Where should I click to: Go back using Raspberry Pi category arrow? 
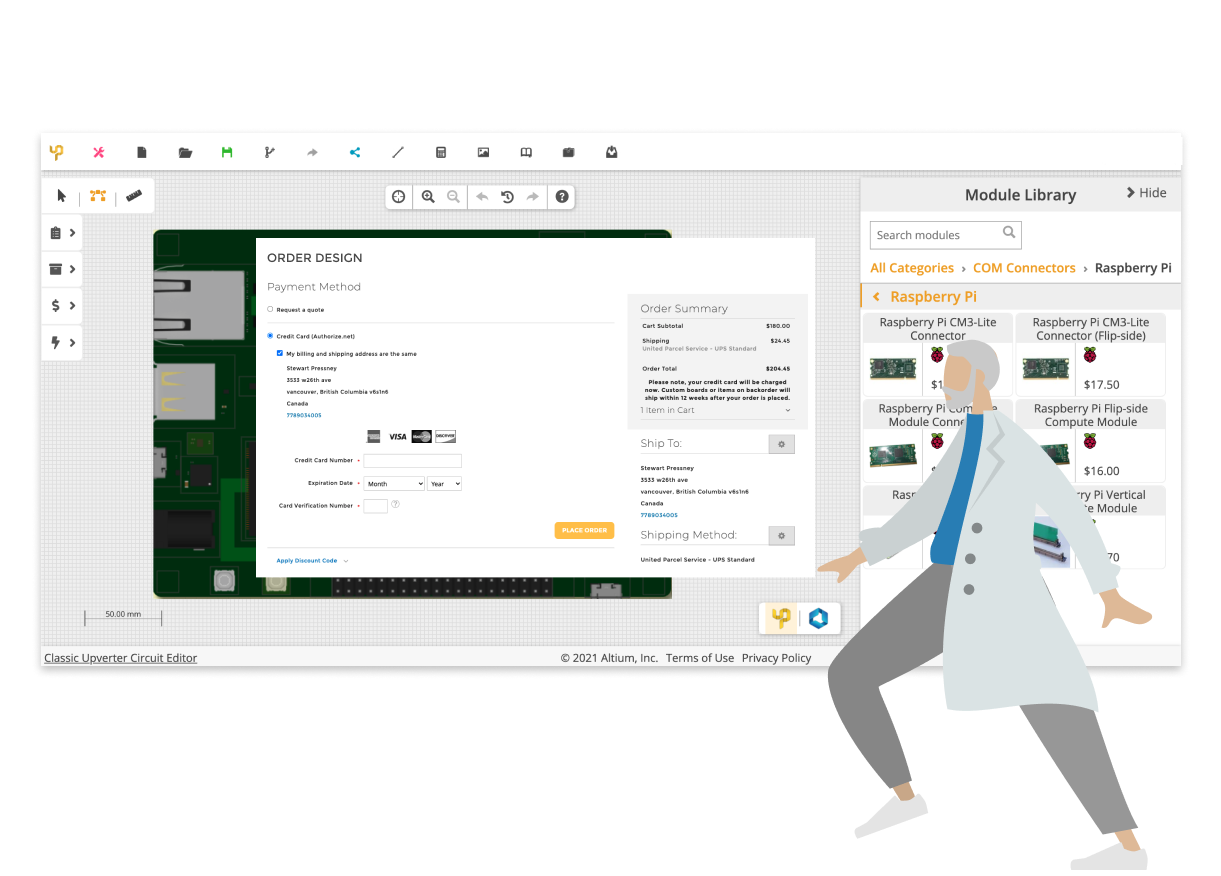click(x=877, y=297)
